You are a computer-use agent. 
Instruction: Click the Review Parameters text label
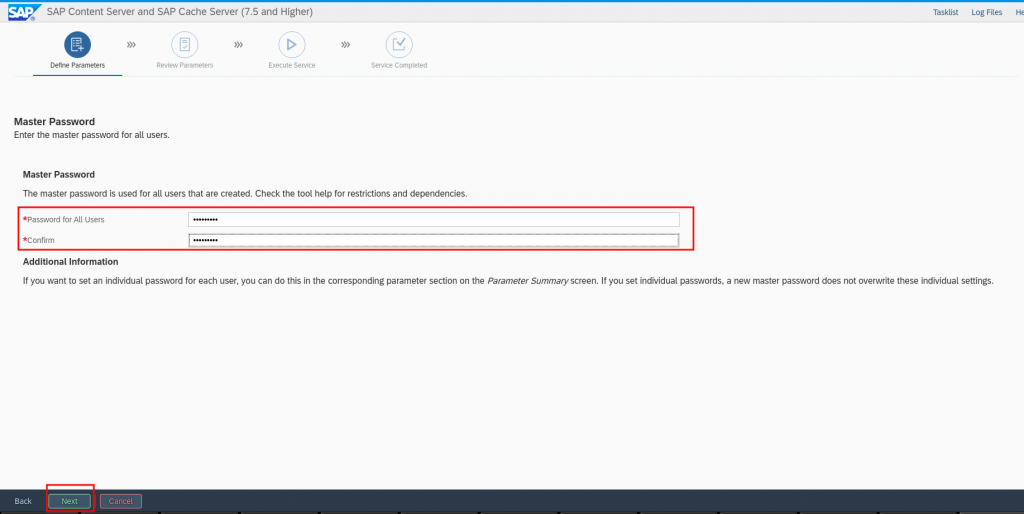pyautogui.click(x=184, y=65)
